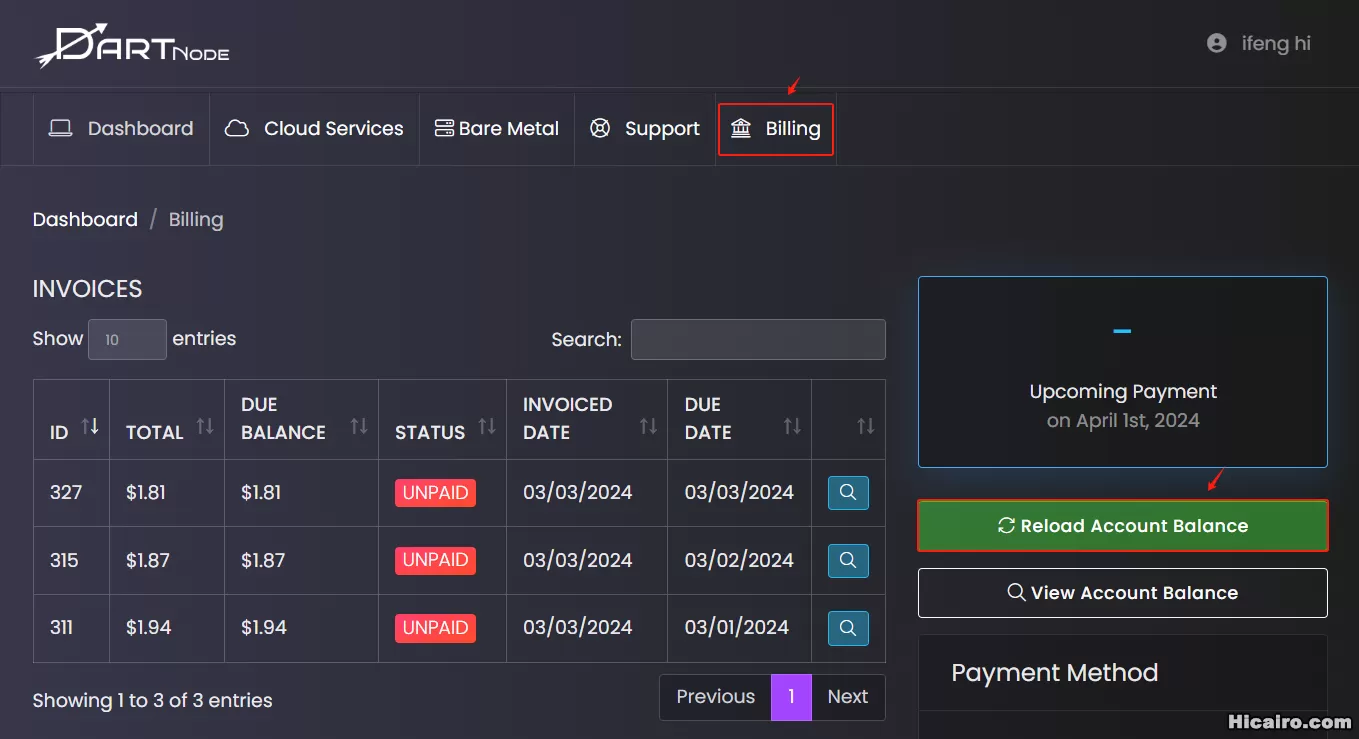The width and height of the screenshot is (1359, 739).
Task: Select the ID cell 327
Action: (x=71, y=493)
